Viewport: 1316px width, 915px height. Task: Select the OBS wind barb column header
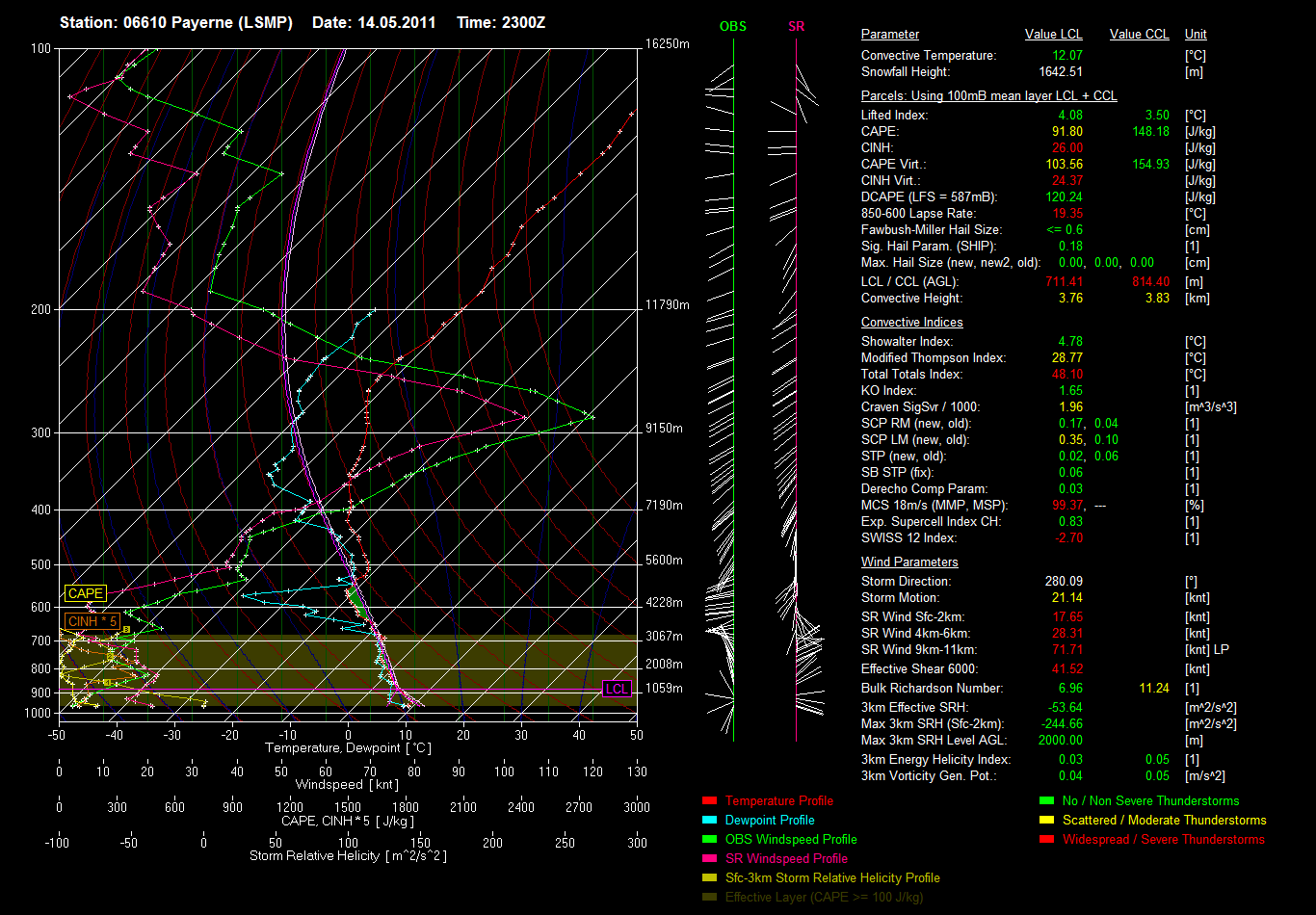coord(733,27)
